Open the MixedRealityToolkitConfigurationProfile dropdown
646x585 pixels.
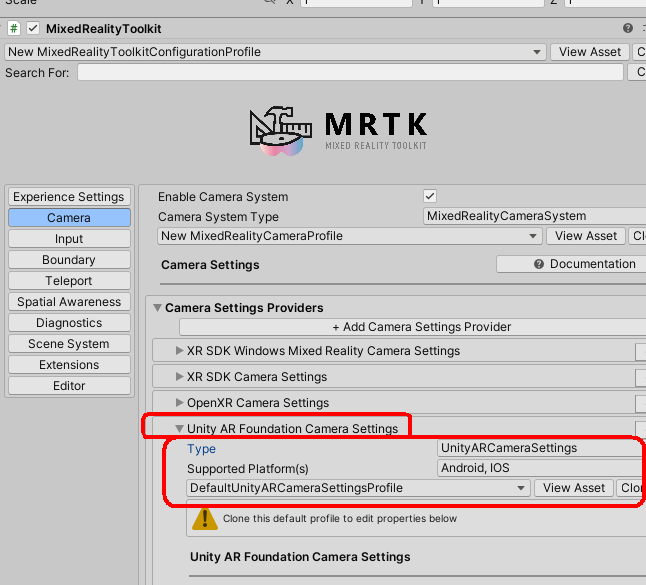coord(275,52)
